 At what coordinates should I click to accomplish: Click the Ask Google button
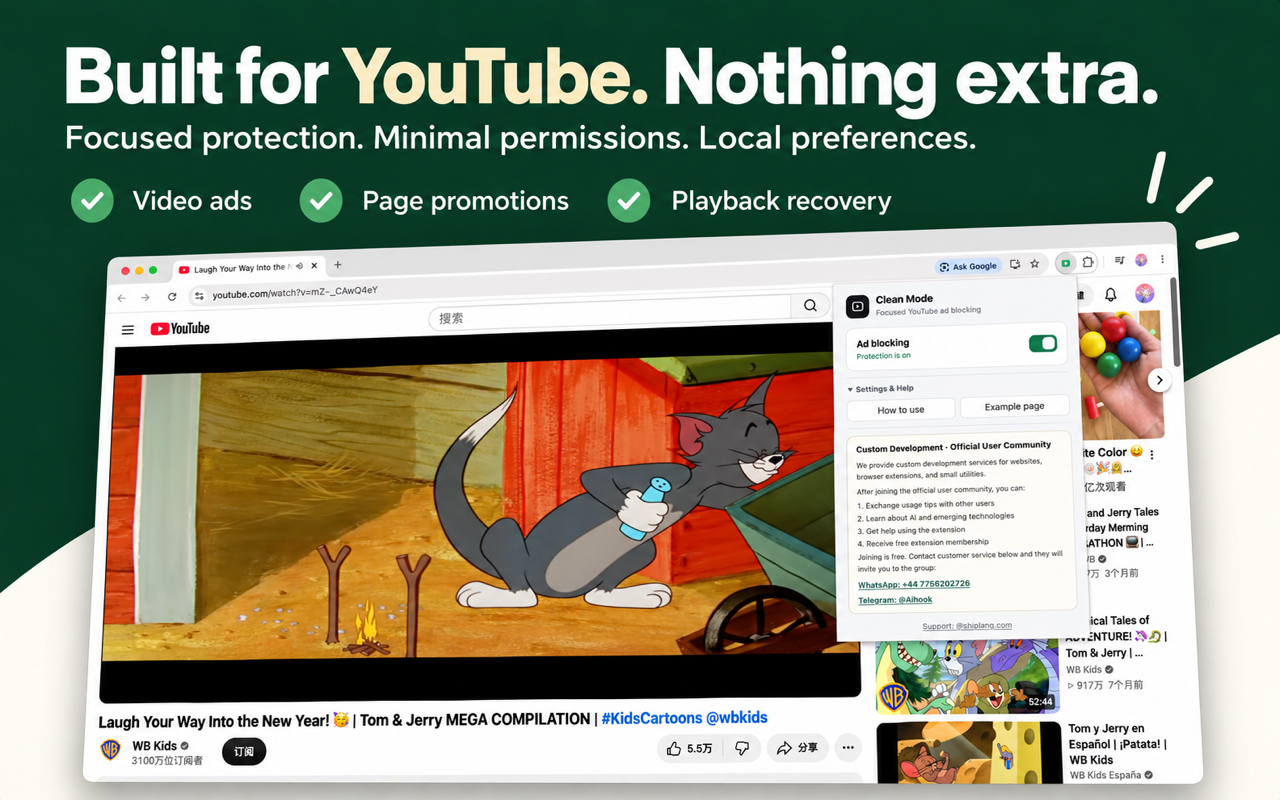click(x=968, y=266)
